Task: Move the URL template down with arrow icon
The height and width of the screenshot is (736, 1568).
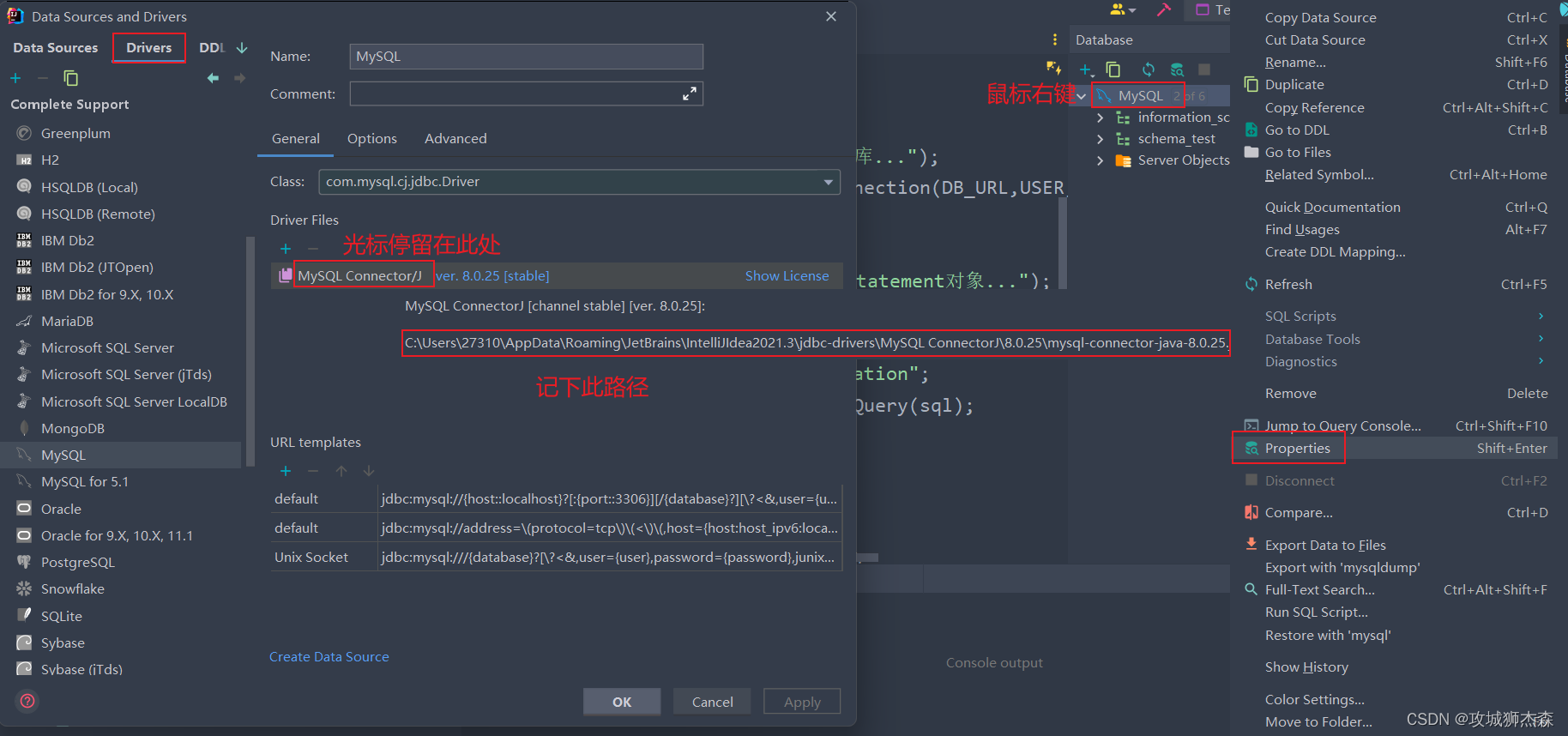Action: click(369, 471)
